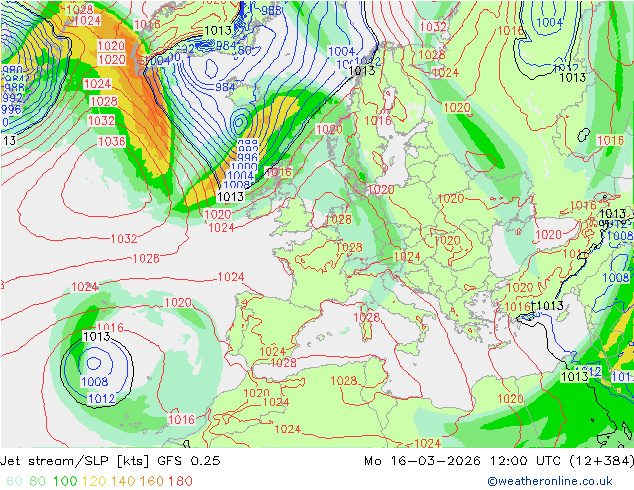Click the '(12+384)' forecast hour text
The height and width of the screenshot is (490, 634).
(602, 460)
